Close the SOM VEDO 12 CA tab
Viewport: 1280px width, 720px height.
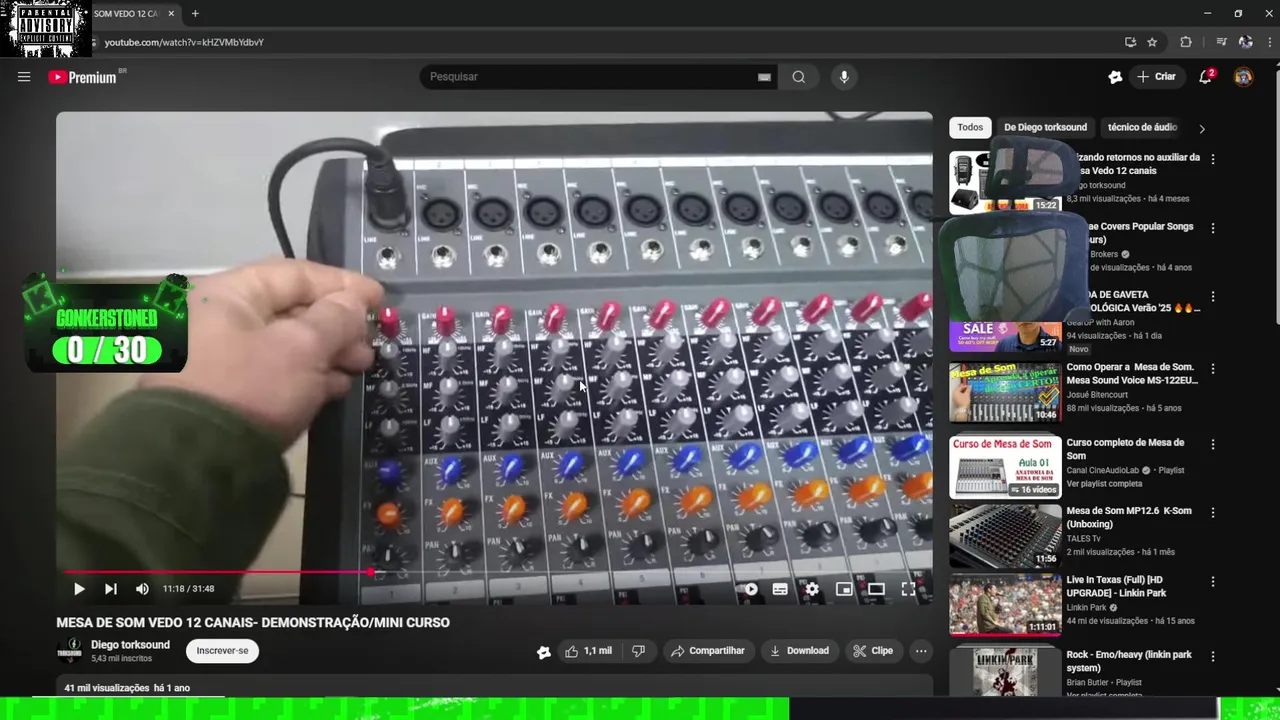(171, 14)
